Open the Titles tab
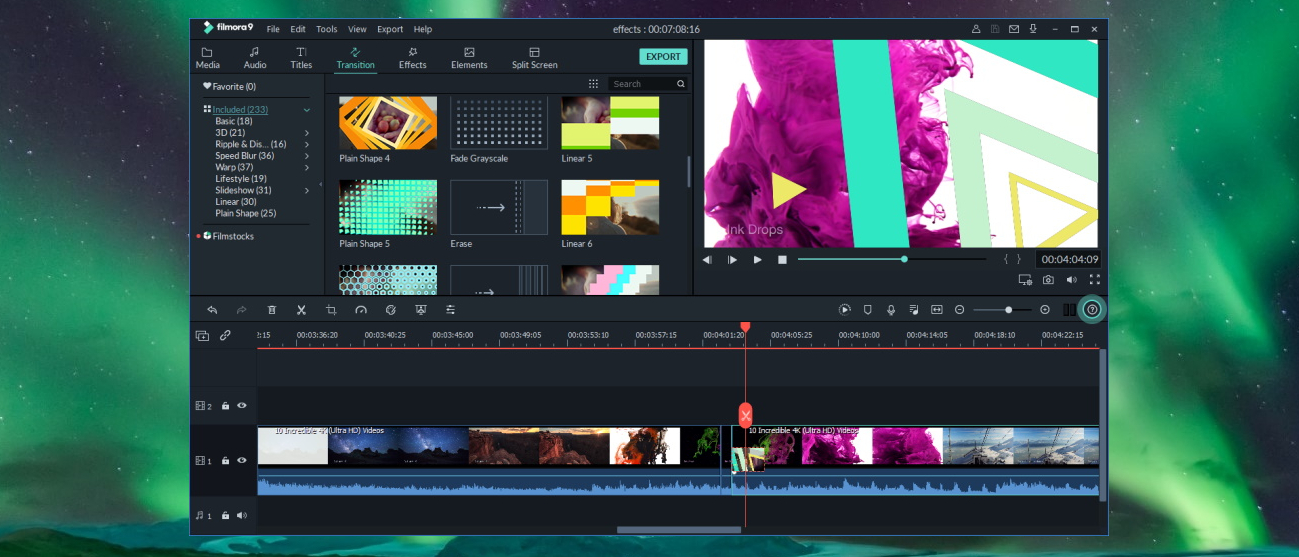 point(301,58)
